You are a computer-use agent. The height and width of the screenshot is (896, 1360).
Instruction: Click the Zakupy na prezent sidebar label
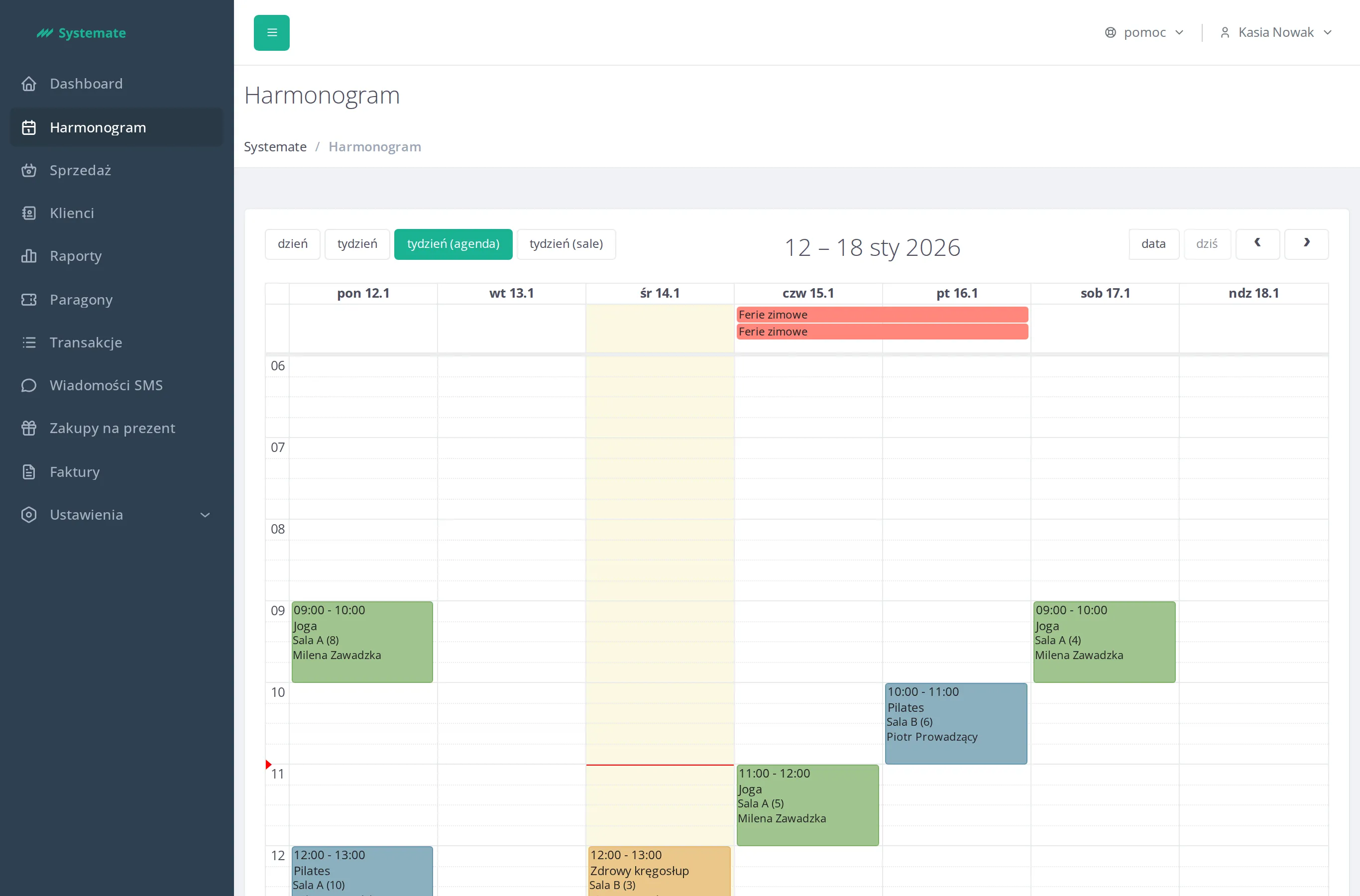click(x=113, y=428)
